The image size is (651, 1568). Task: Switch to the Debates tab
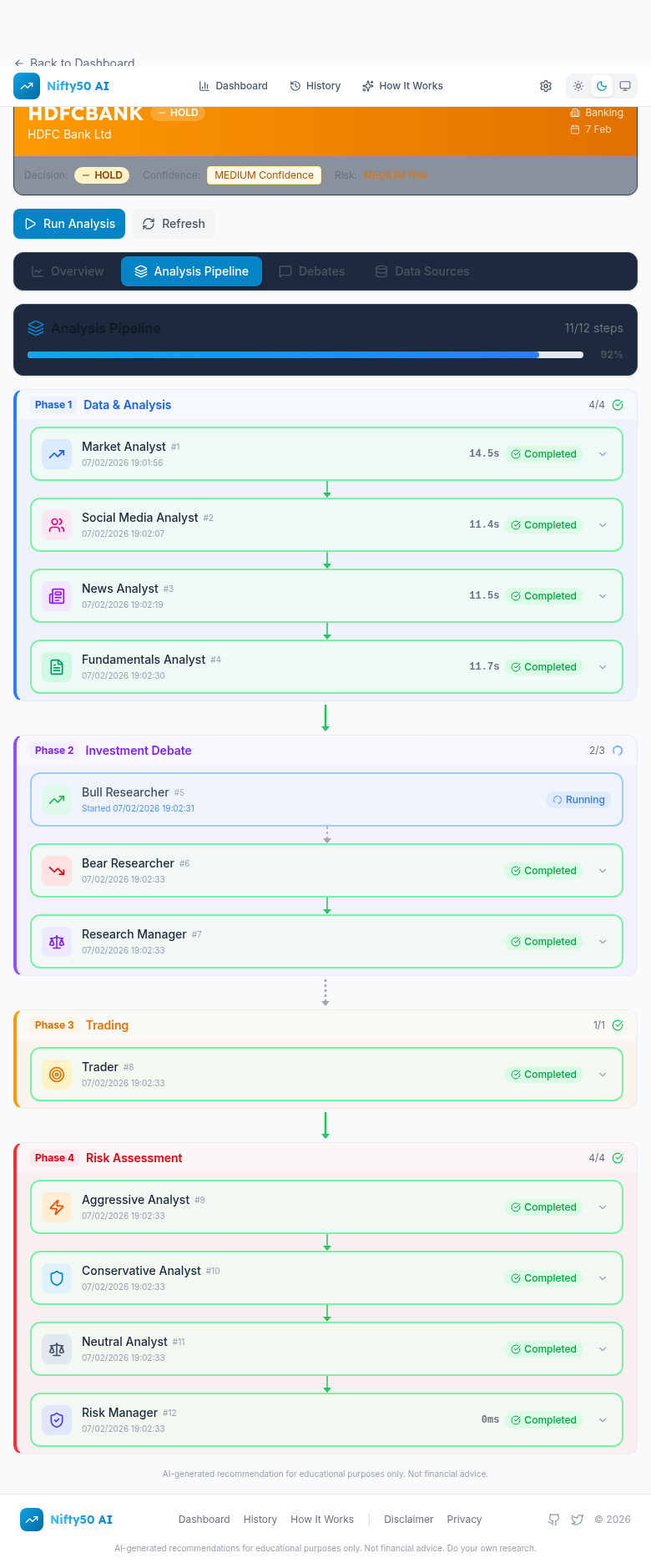311,271
